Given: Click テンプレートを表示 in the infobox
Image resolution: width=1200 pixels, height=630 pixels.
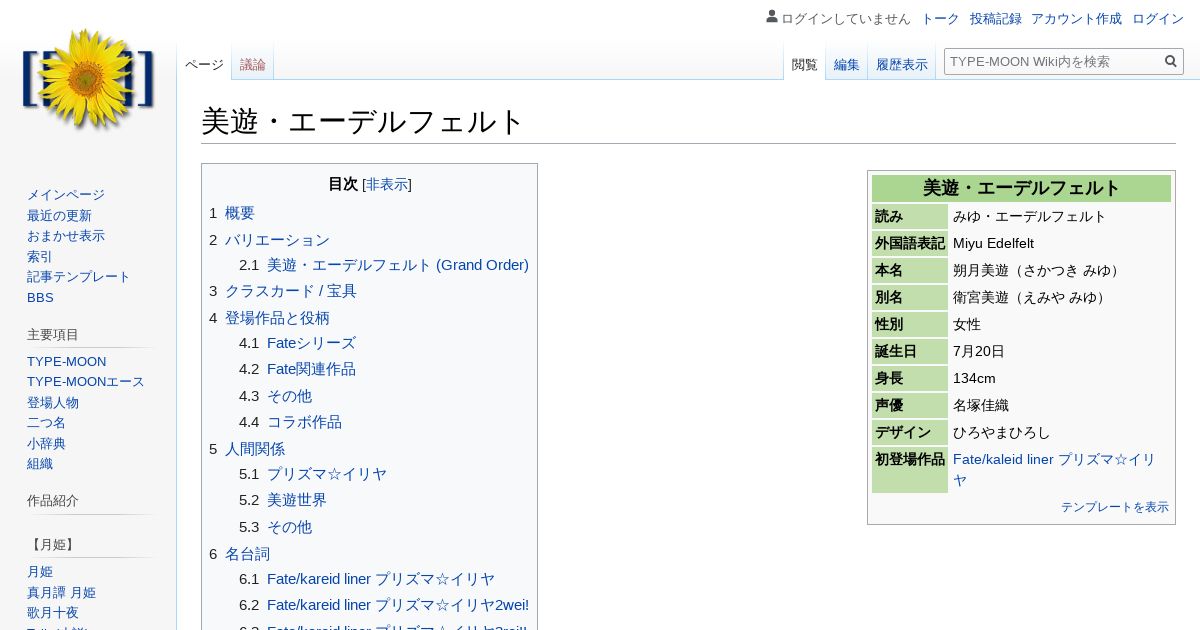Looking at the screenshot, I should click(1115, 507).
